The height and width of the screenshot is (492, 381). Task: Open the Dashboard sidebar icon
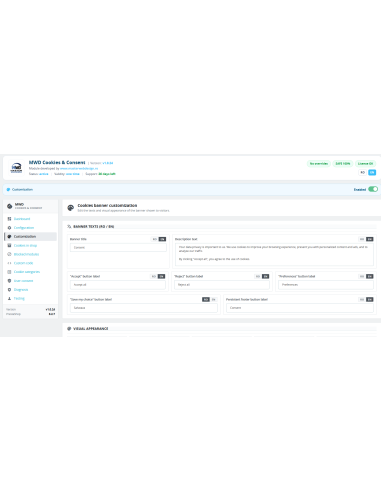(9, 219)
